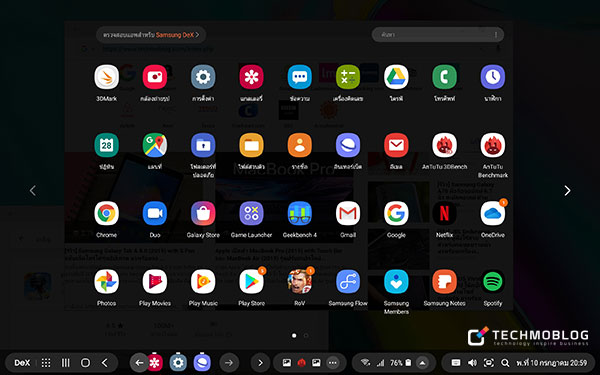This screenshot has width=600, height=375.
Task: Open Play Music app
Action: pyautogui.click(x=203, y=281)
